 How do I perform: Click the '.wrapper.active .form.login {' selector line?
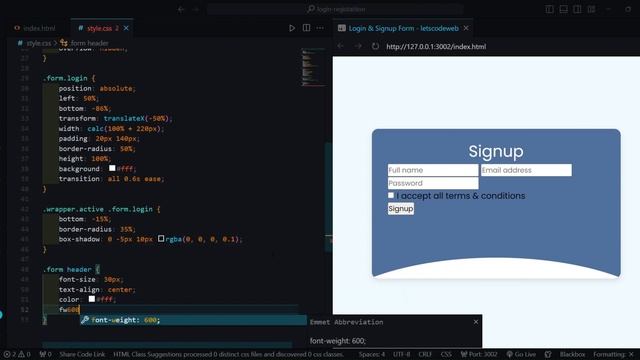click(102, 209)
